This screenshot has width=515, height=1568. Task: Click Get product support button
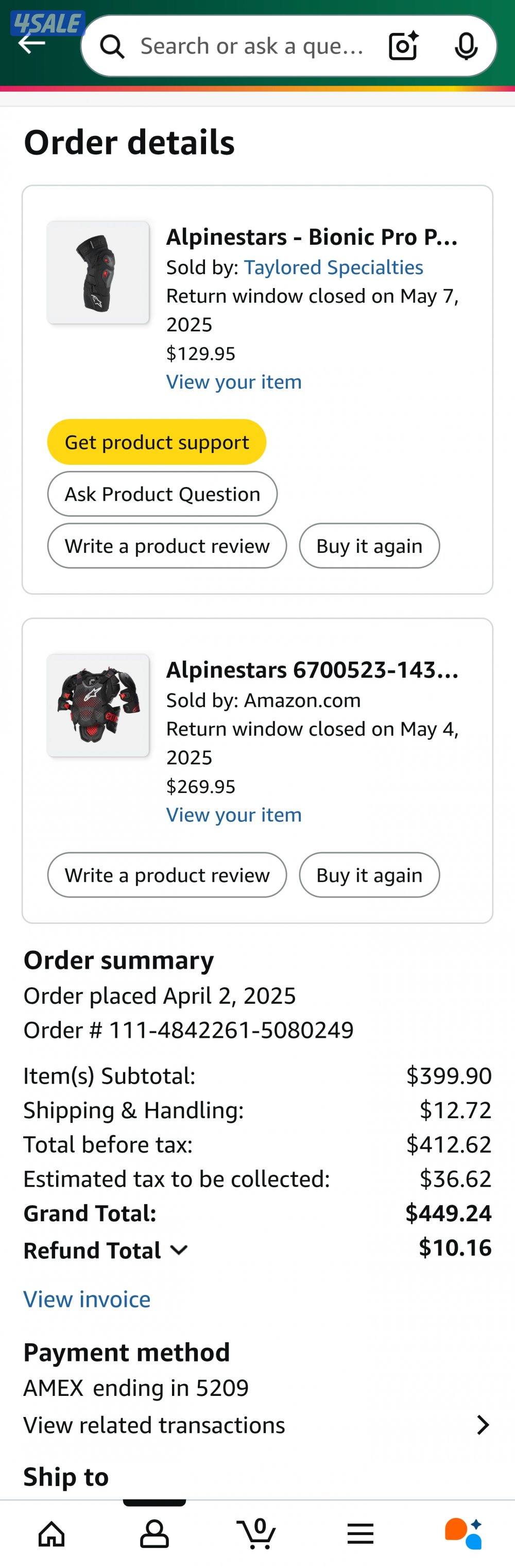(x=156, y=442)
